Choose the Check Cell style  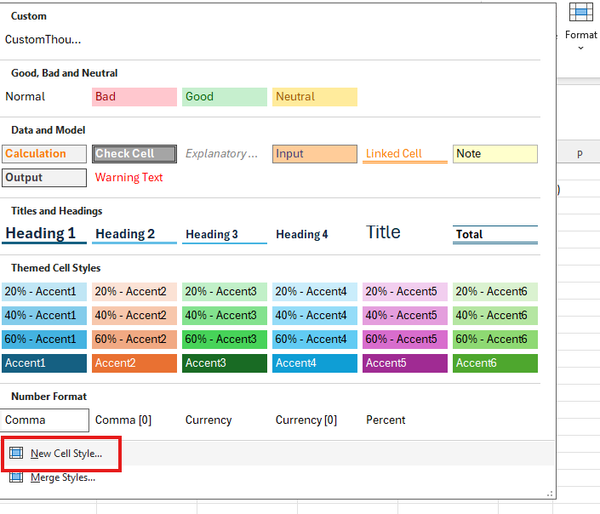click(x=134, y=154)
